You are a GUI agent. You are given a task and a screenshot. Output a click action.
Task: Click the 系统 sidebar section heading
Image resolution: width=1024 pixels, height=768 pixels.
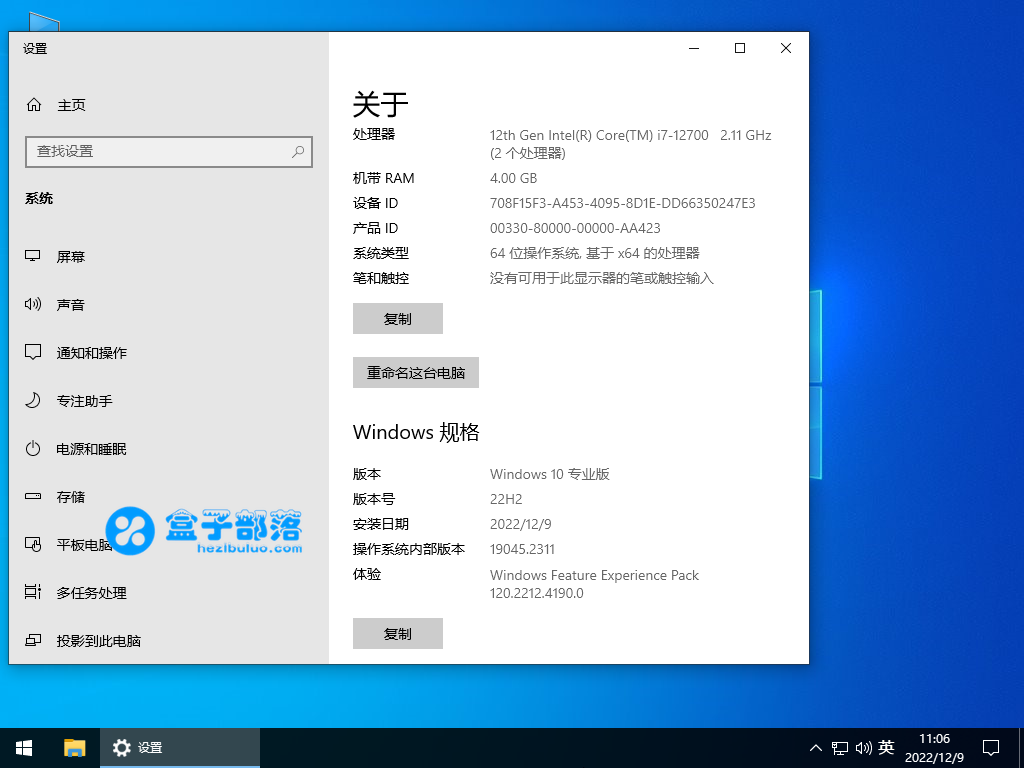tap(39, 199)
